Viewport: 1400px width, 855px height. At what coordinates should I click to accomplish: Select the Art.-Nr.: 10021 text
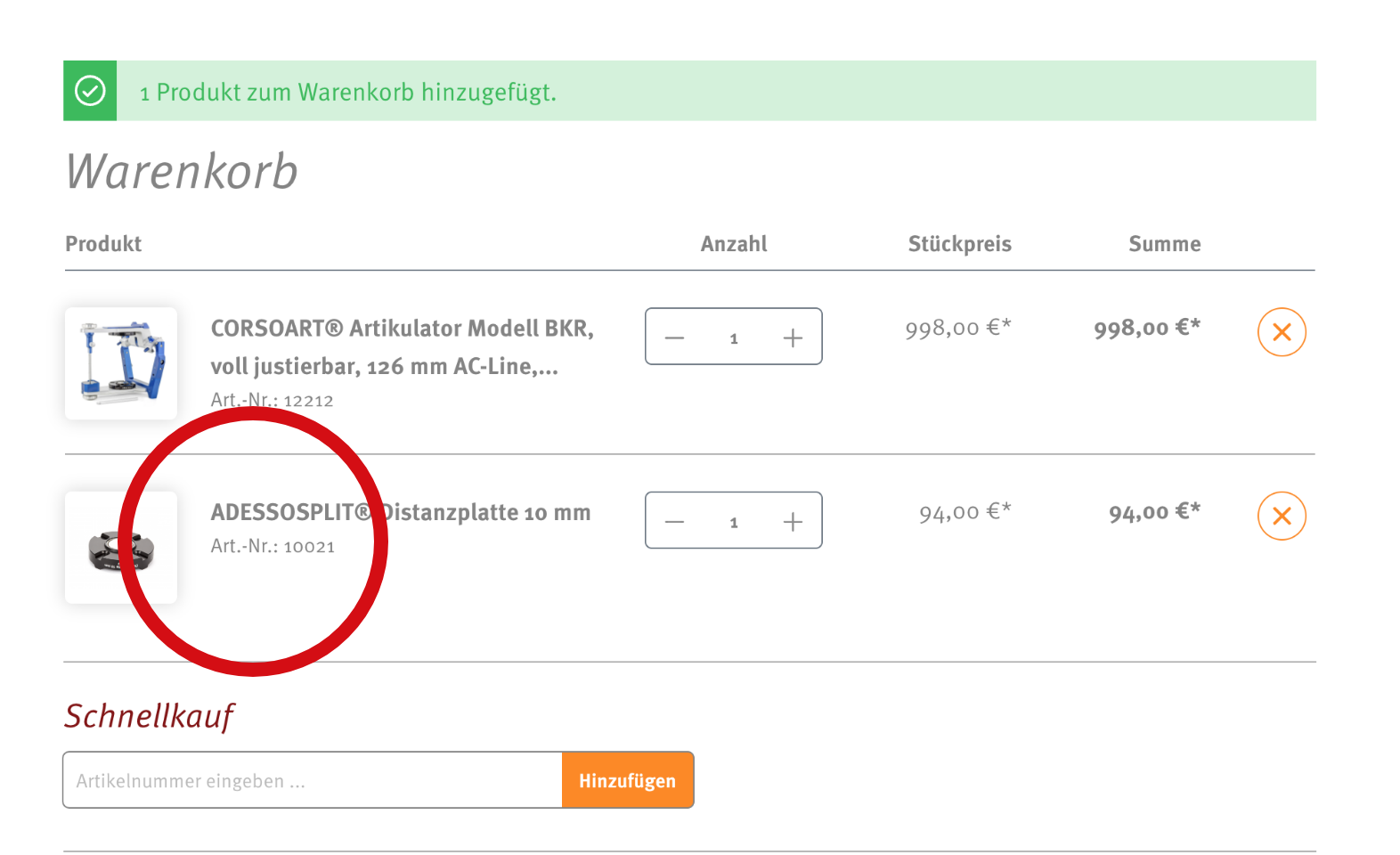(273, 546)
